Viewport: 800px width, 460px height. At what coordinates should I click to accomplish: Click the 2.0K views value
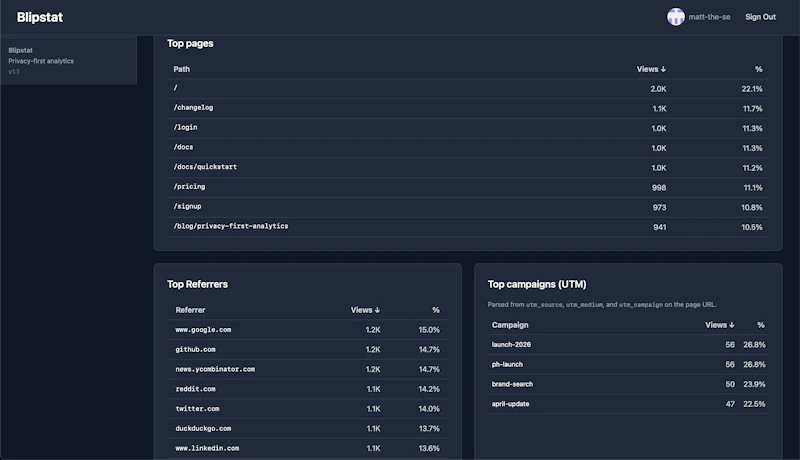[x=658, y=89]
